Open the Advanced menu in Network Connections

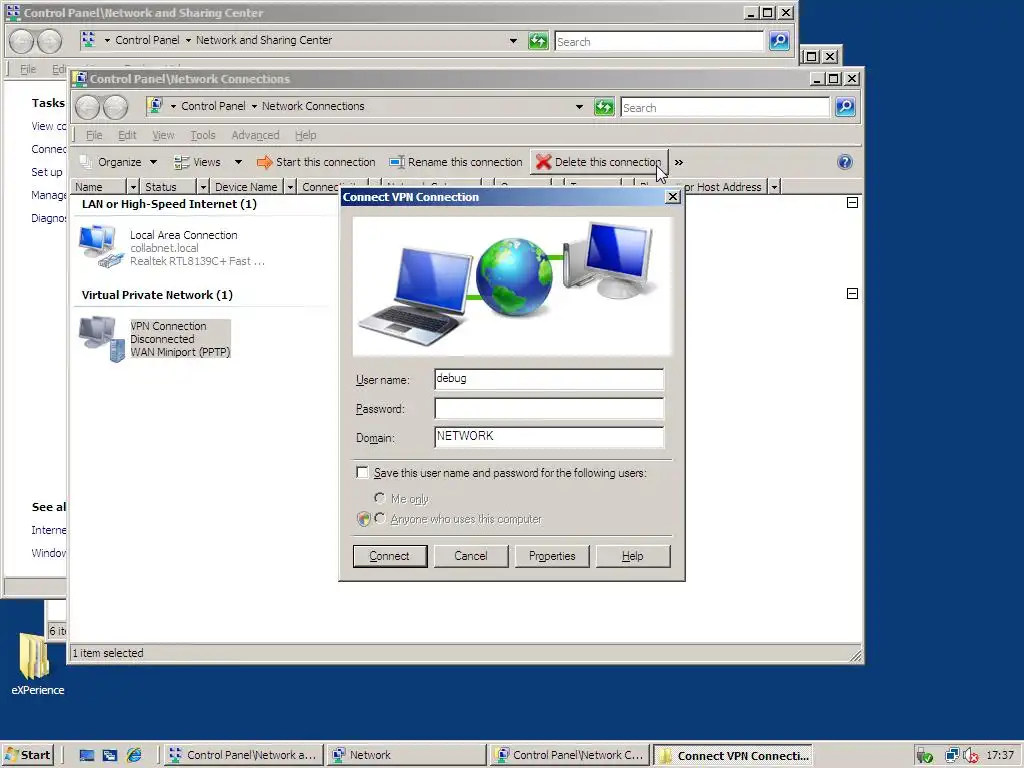(x=255, y=135)
